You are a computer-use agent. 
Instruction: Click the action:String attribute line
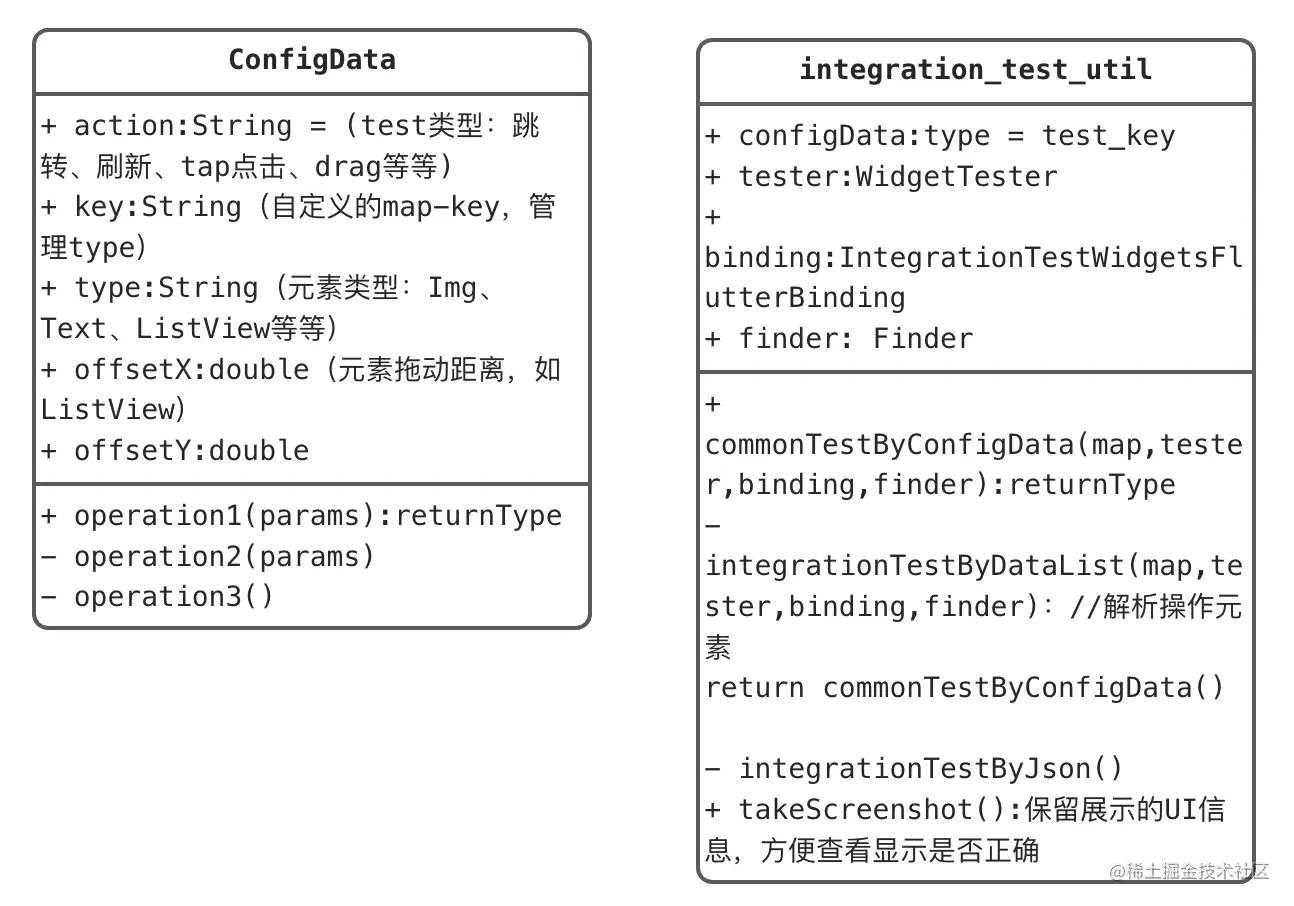click(291, 146)
